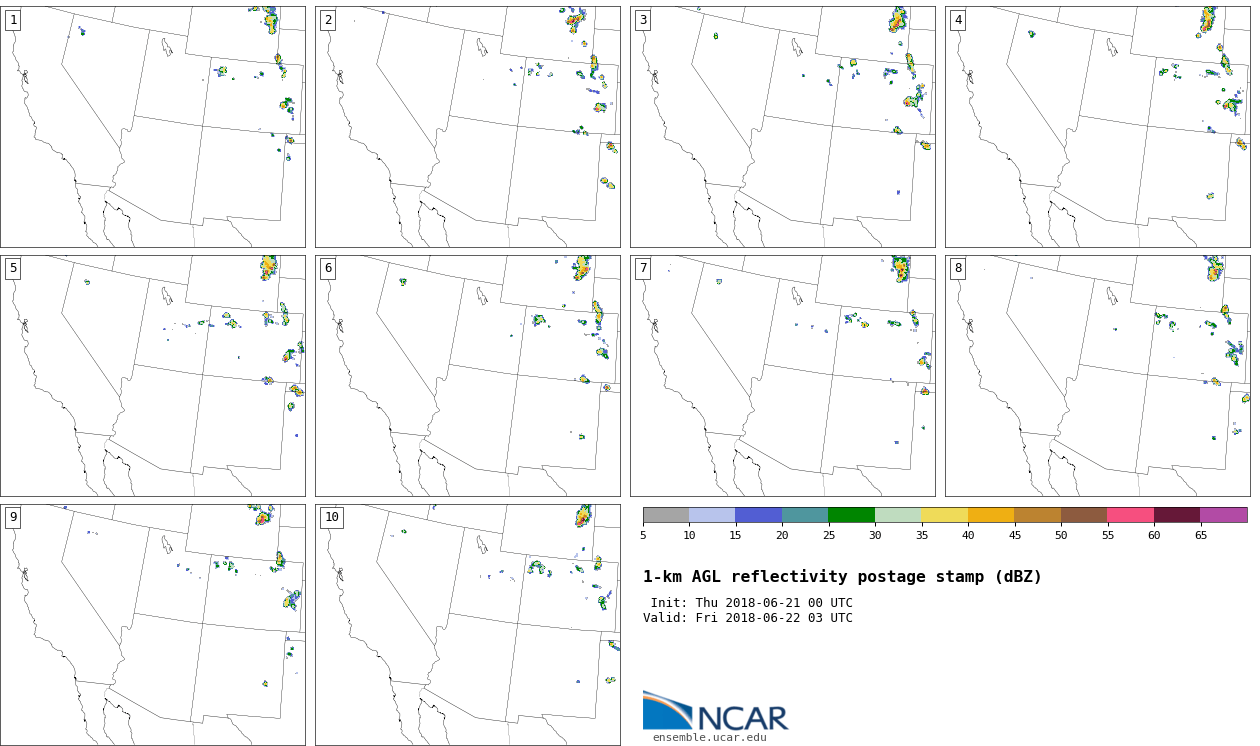Open ensemble member 2 map panel
The image size is (1260, 746).
click(x=468, y=127)
